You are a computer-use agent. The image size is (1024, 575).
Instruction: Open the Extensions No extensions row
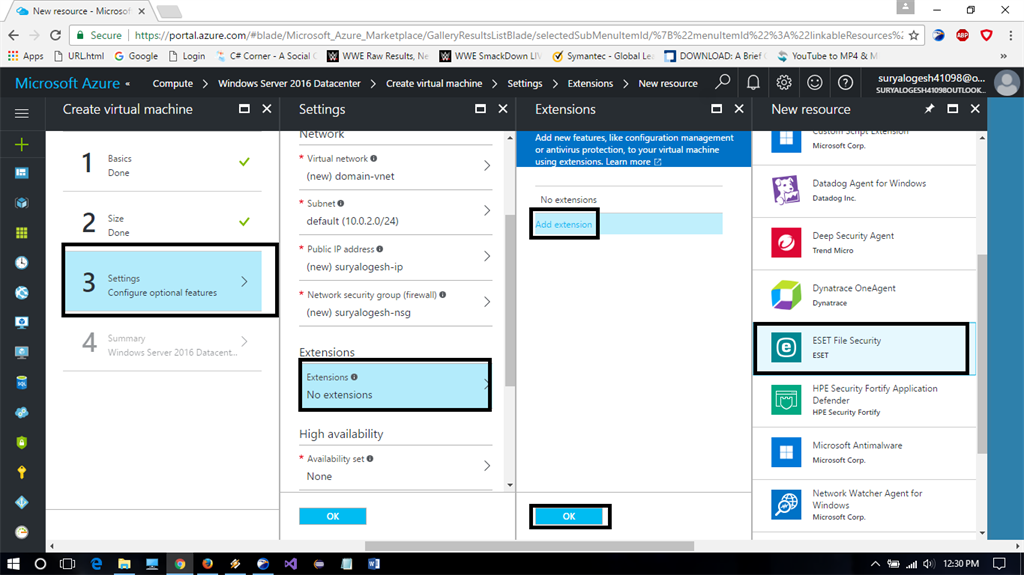pos(395,386)
